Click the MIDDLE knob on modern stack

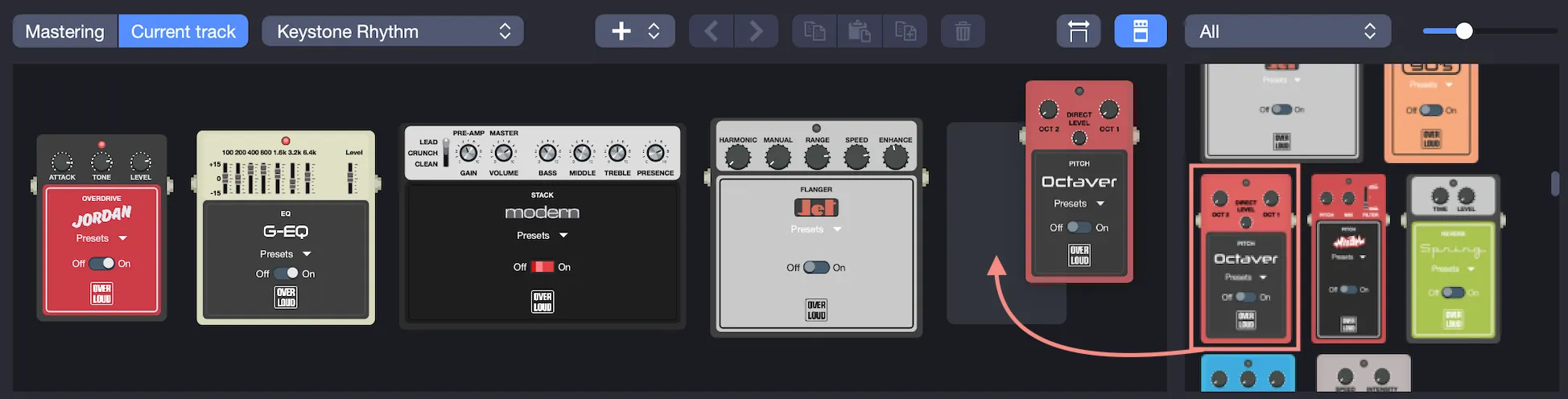(x=582, y=152)
